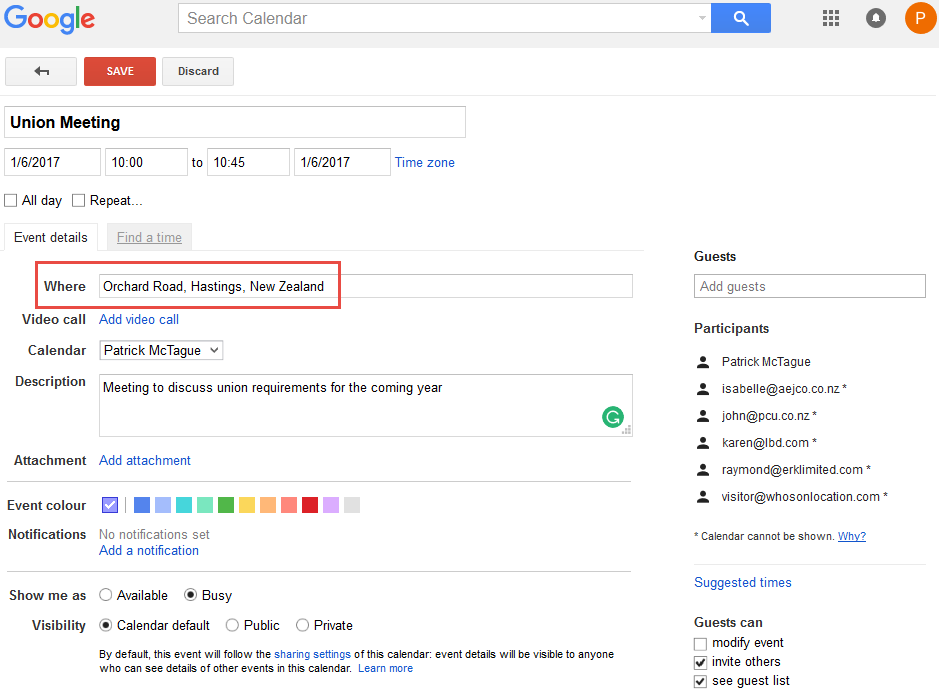Screen dimensions: 939x693
Task: Pick the bold blue event colour
Action: [142, 505]
